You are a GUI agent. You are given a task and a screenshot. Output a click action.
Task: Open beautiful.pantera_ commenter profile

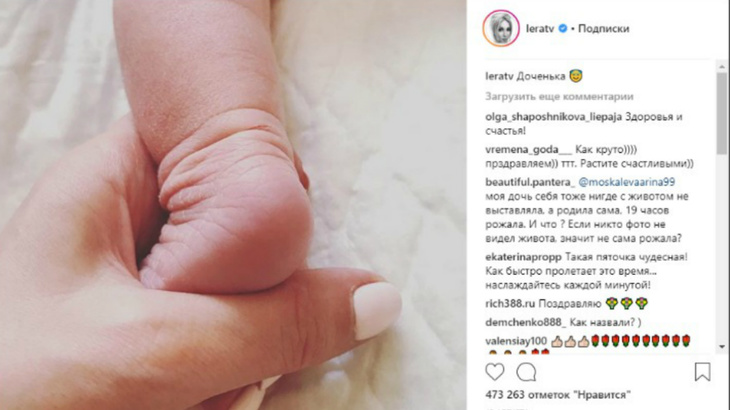point(530,182)
